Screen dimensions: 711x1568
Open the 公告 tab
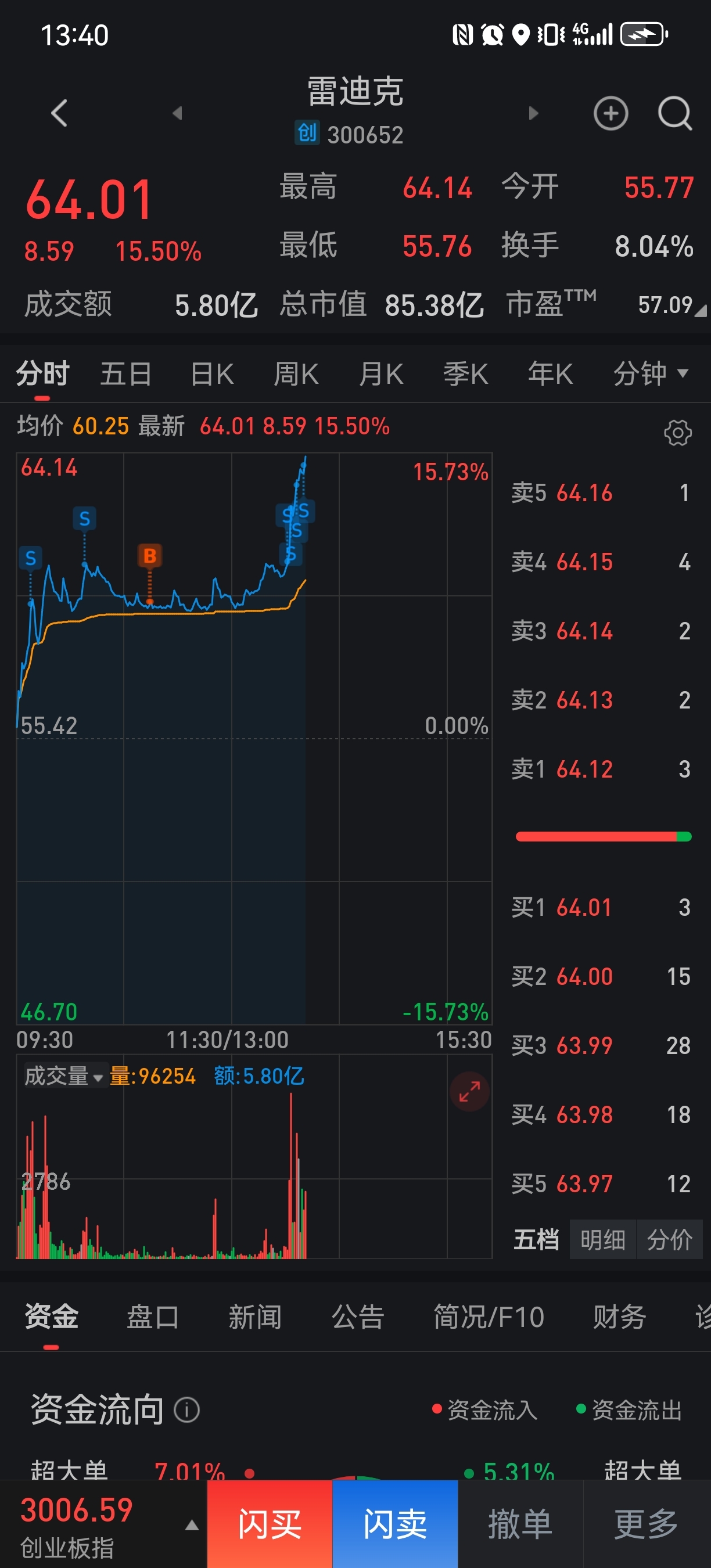click(358, 1317)
